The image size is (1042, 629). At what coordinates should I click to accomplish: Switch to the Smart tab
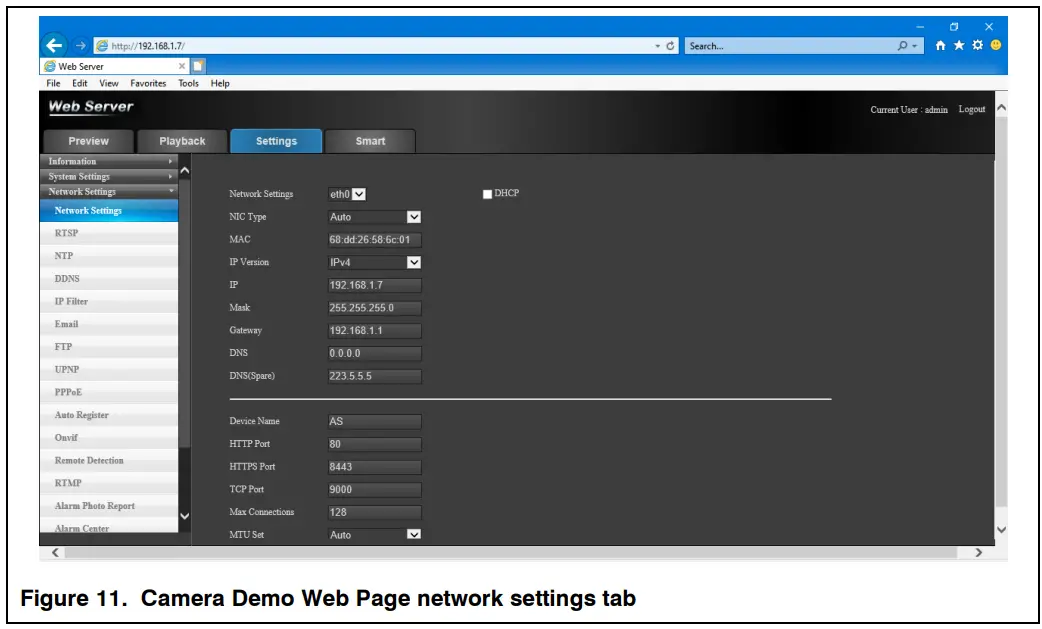point(370,141)
